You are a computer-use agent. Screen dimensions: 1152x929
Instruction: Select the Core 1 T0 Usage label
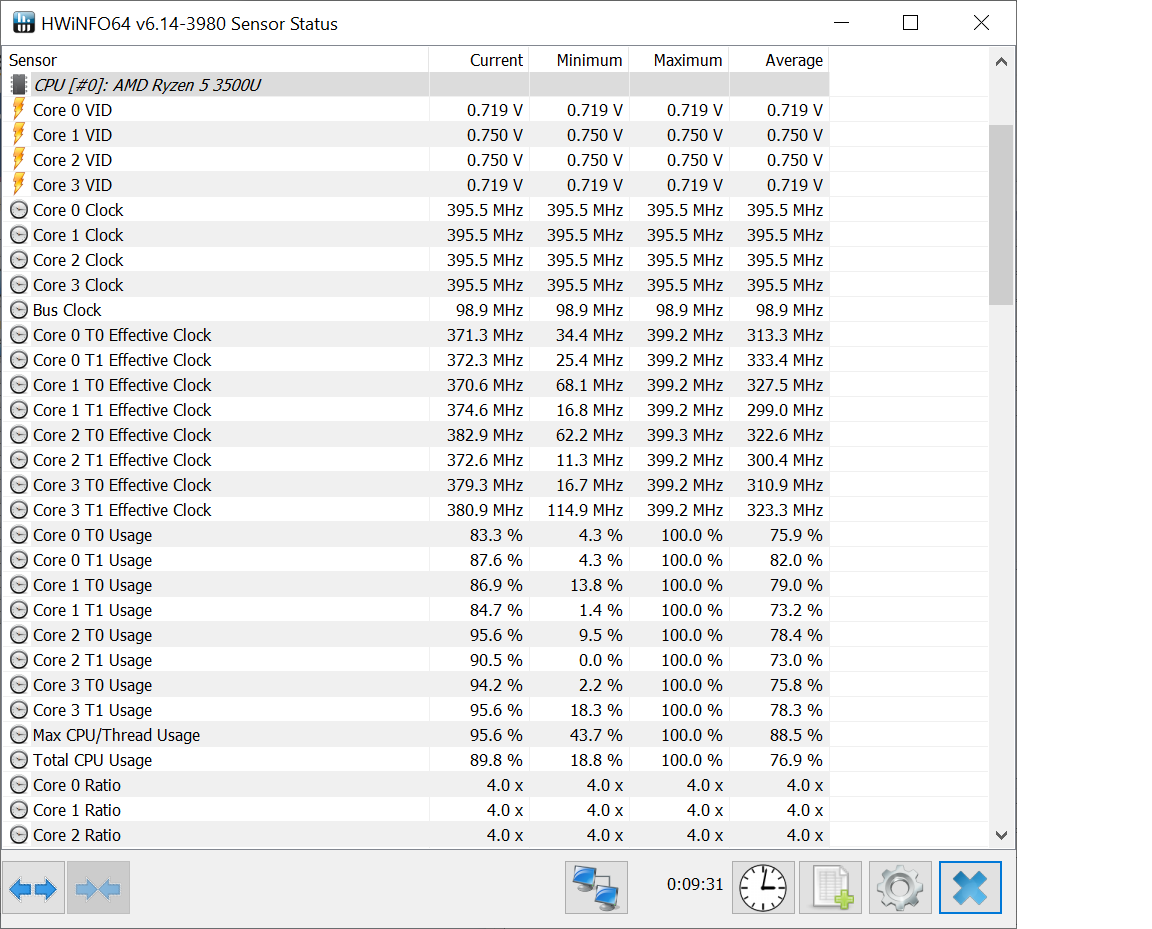(x=93, y=585)
